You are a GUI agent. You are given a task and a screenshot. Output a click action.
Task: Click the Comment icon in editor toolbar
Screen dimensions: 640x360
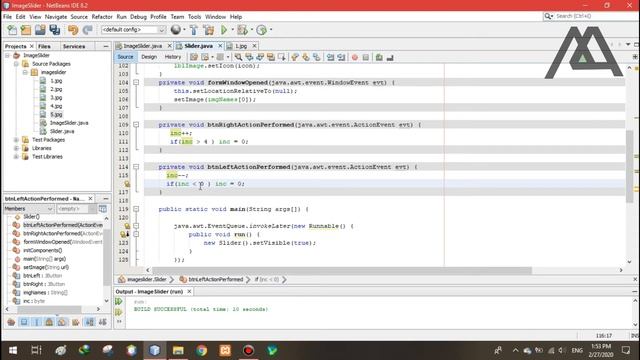(x=379, y=58)
